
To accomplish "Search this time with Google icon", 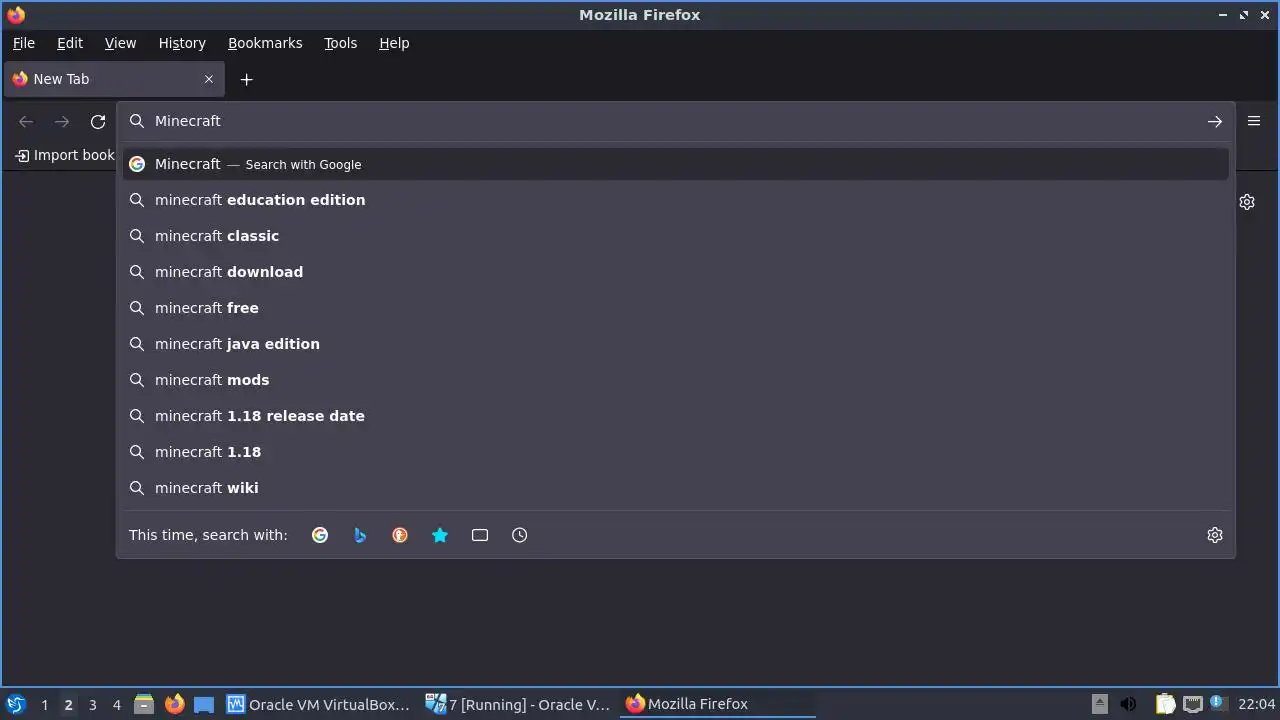I will (x=320, y=535).
